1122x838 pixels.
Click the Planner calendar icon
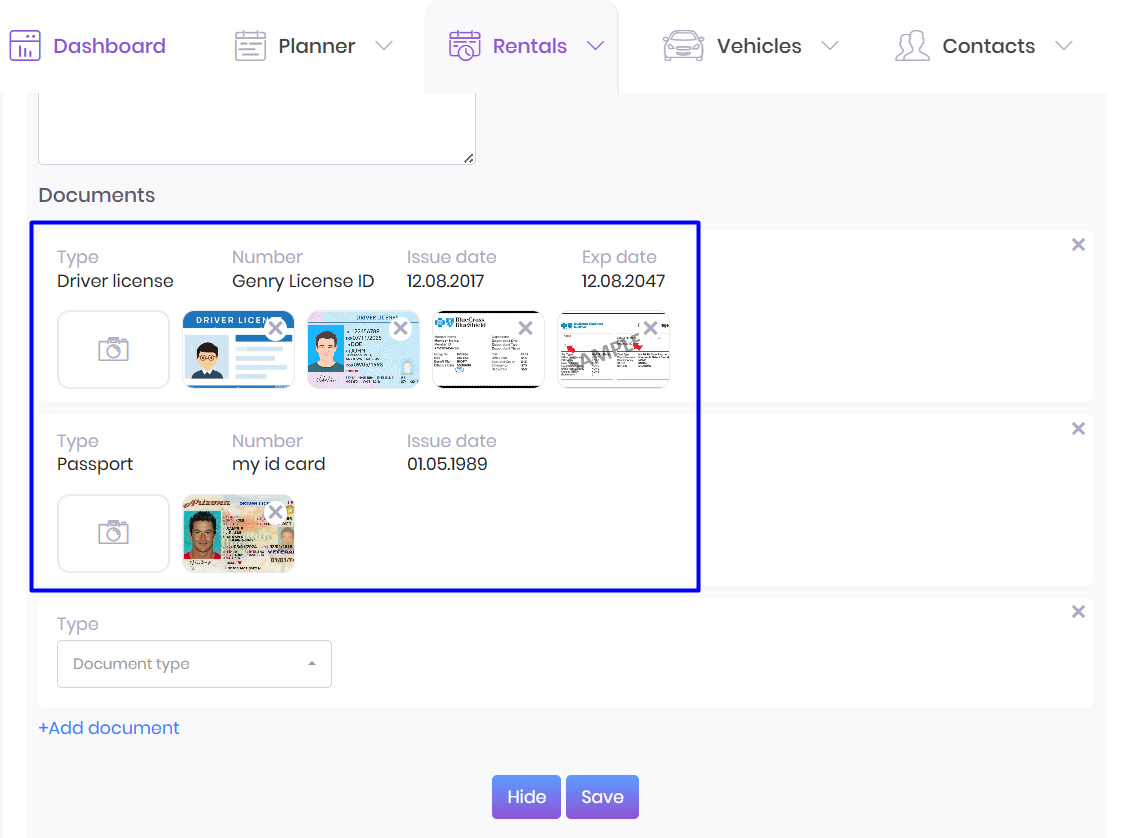pyautogui.click(x=250, y=46)
